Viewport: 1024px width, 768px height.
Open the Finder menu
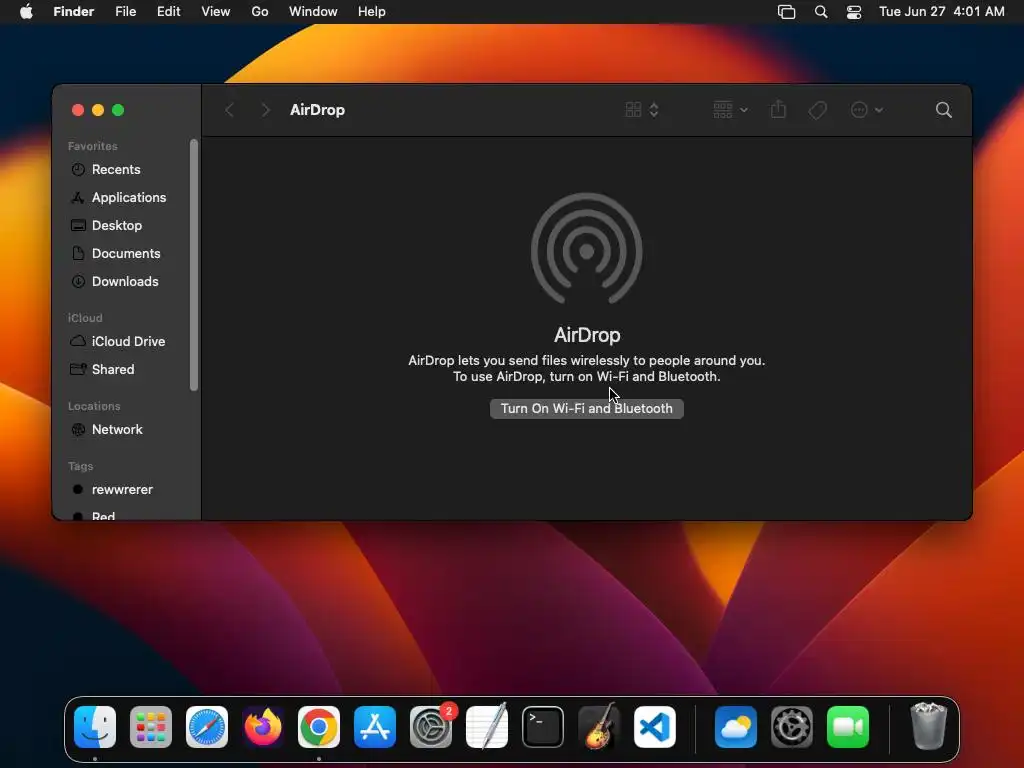coord(74,12)
